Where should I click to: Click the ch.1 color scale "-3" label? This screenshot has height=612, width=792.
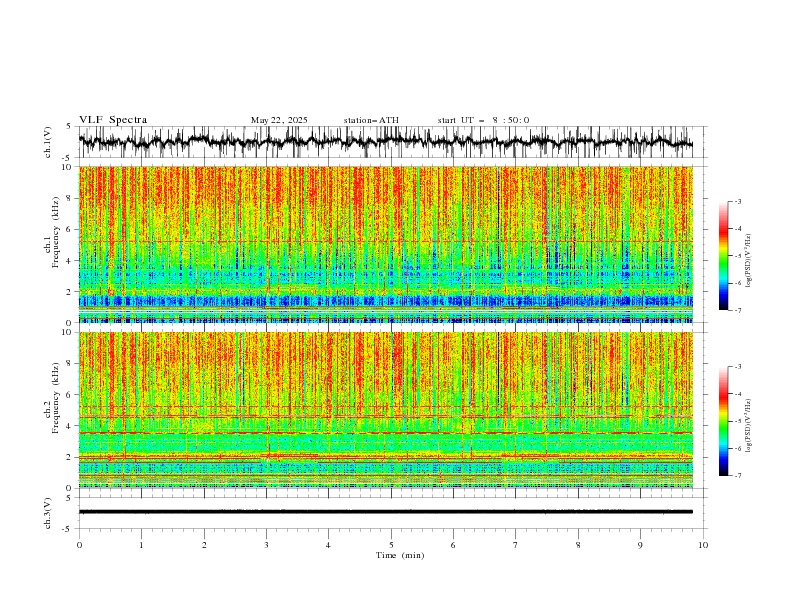737,201
